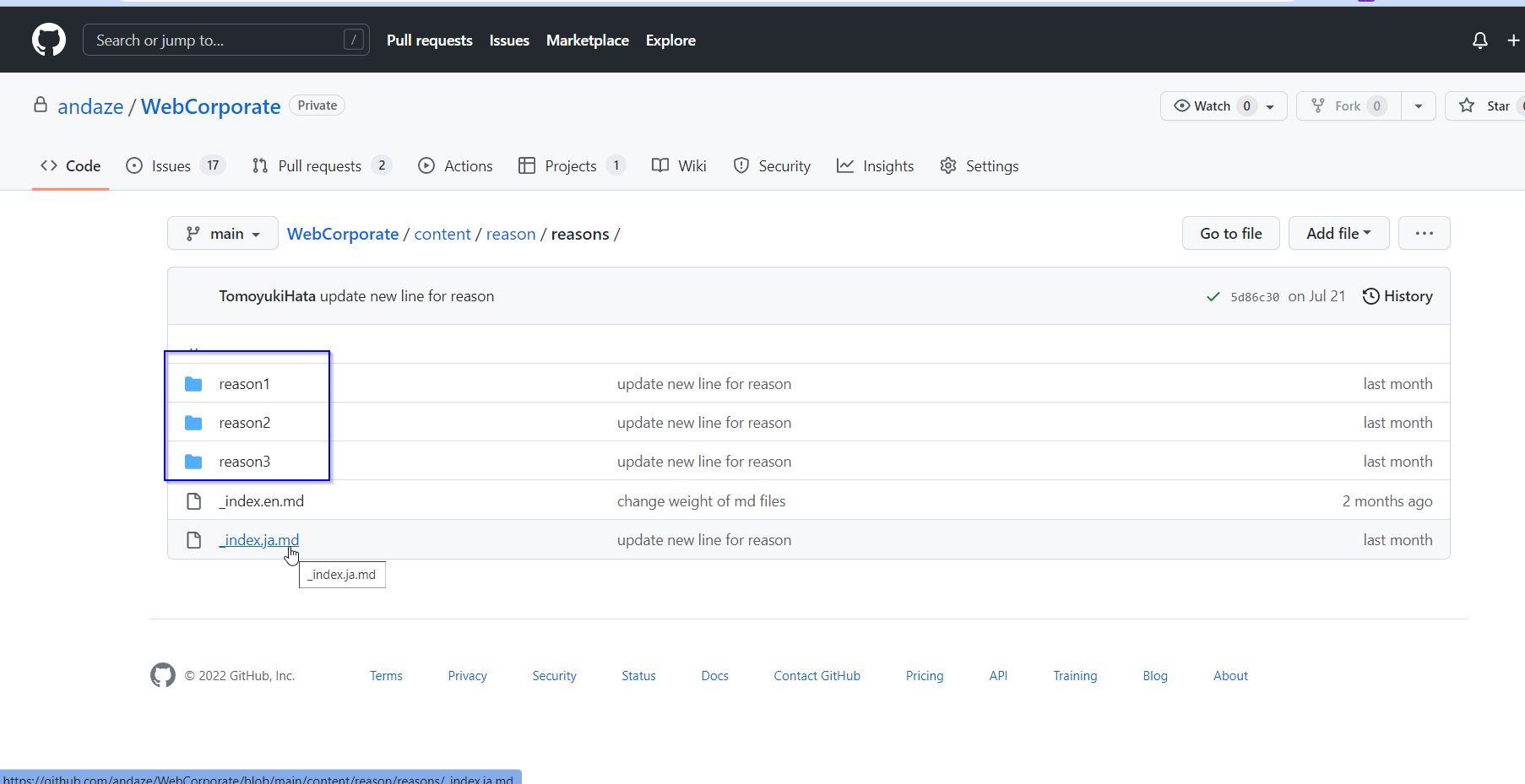Click the Fork icon
This screenshot has height=784, width=1525.
pyautogui.click(x=1319, y=105)
